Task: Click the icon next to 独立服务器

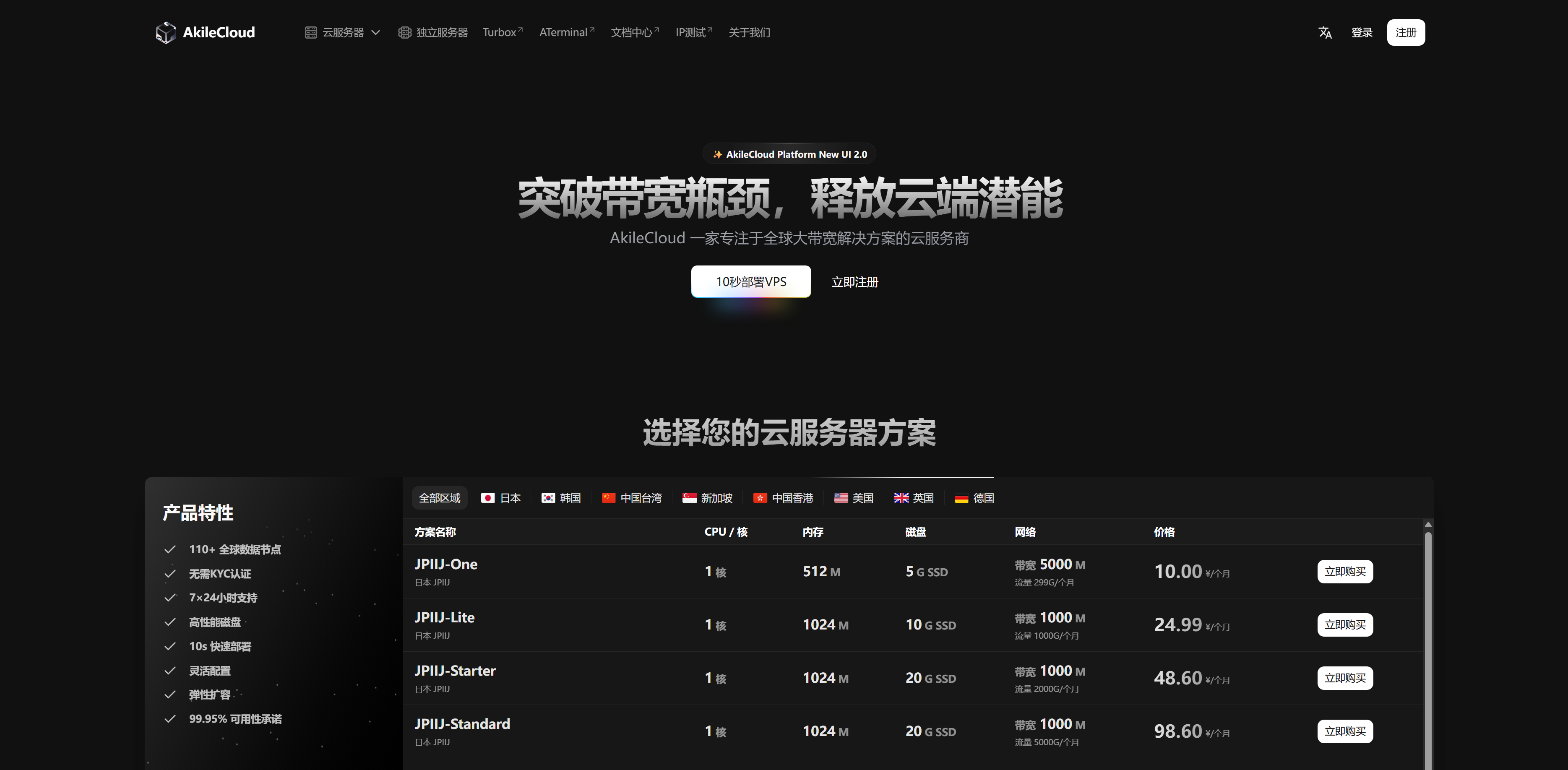Action: pyautogui.click(x=404, y=32)
